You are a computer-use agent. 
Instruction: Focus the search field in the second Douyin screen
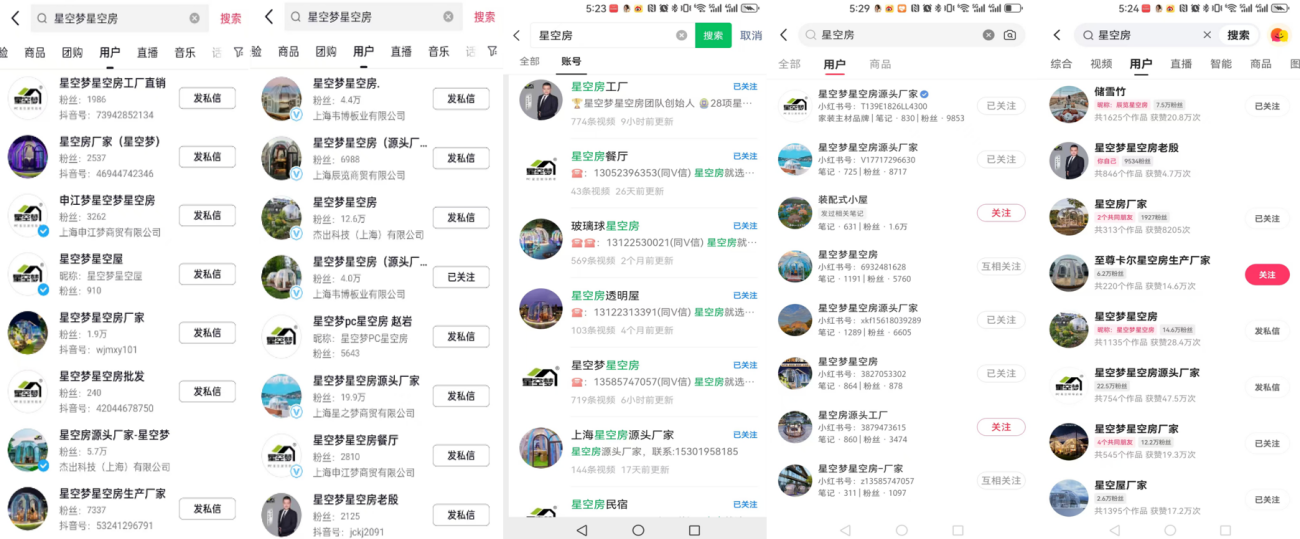(373, 17)
